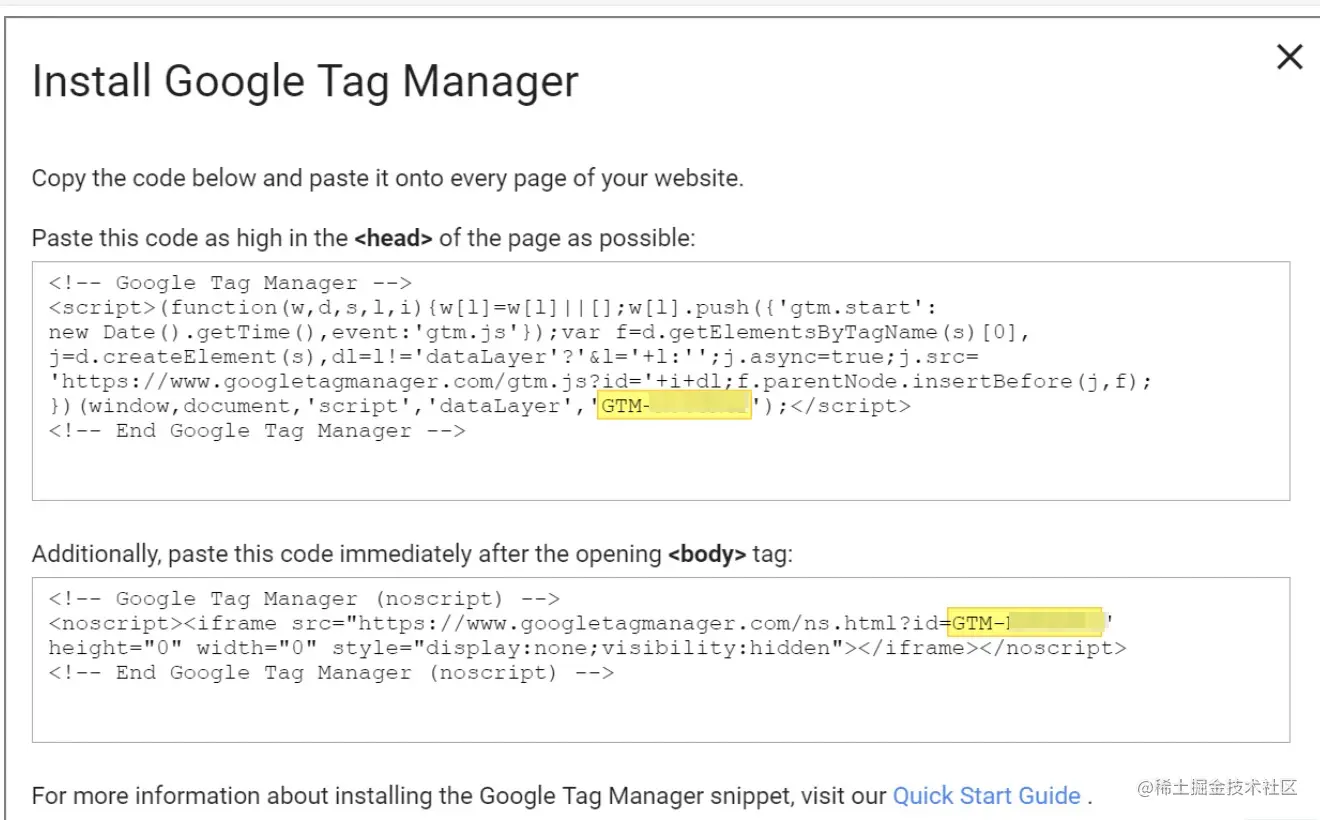Click the 'Copy the code below' instruction text

388,179
